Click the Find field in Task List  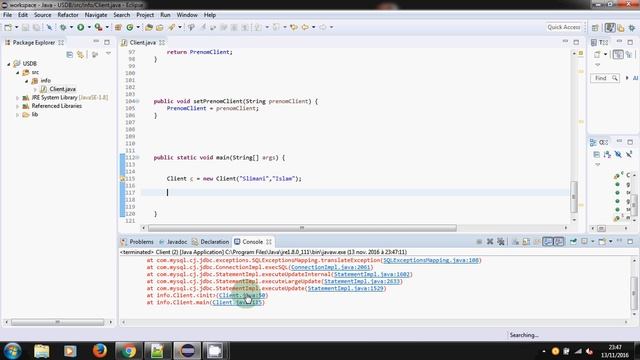point(604,78)
